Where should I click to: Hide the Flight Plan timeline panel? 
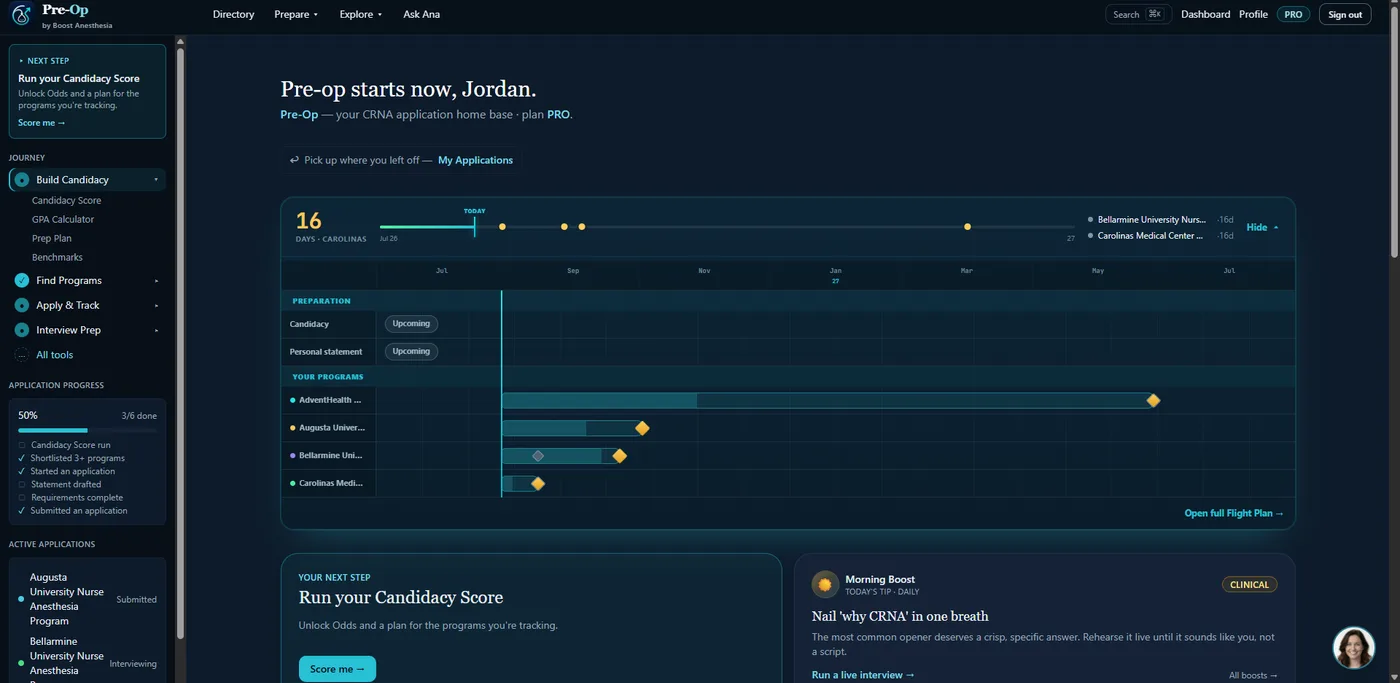(x=1262, y=227)
